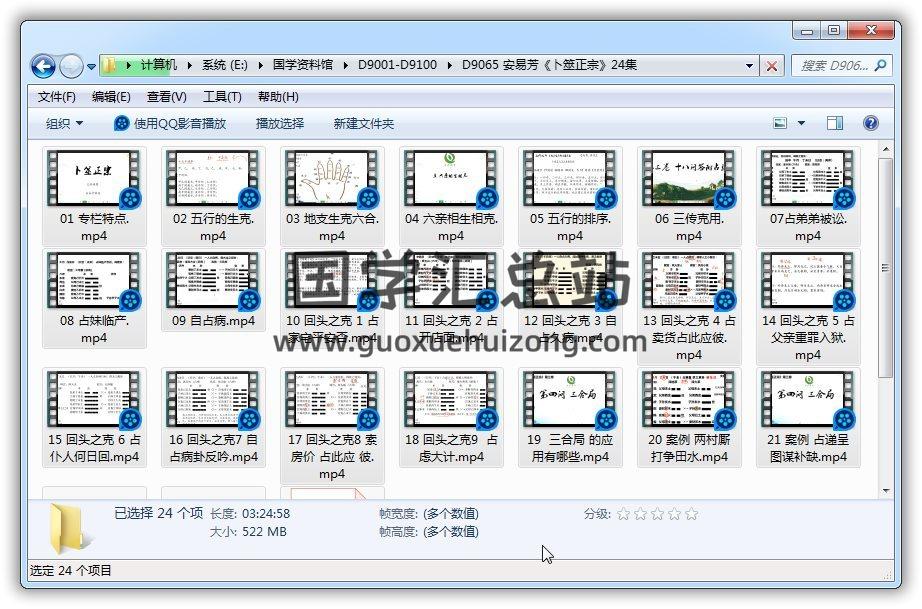922x609 pixels.
Task: Click the Forward navigation arrow button
Action: tap(71, 67)
